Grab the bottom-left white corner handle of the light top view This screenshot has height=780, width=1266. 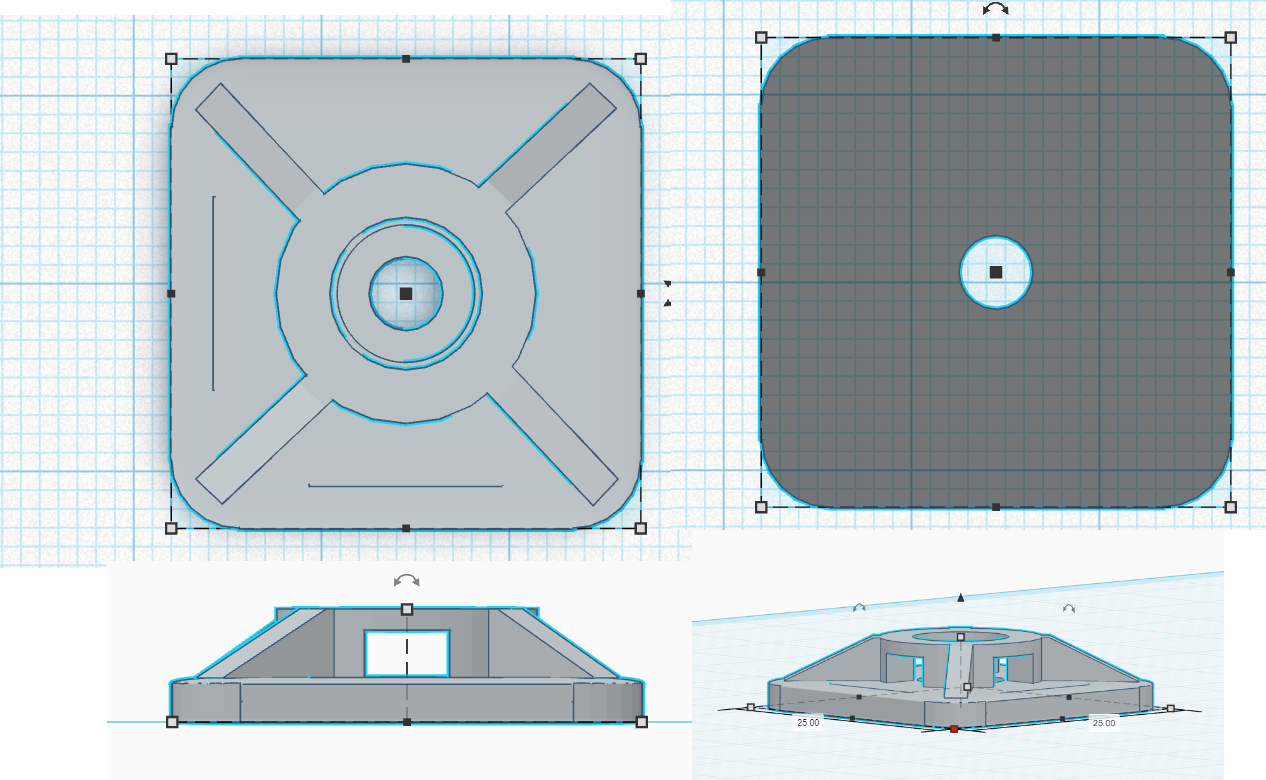pyautogui.click(x=171, y=528)
